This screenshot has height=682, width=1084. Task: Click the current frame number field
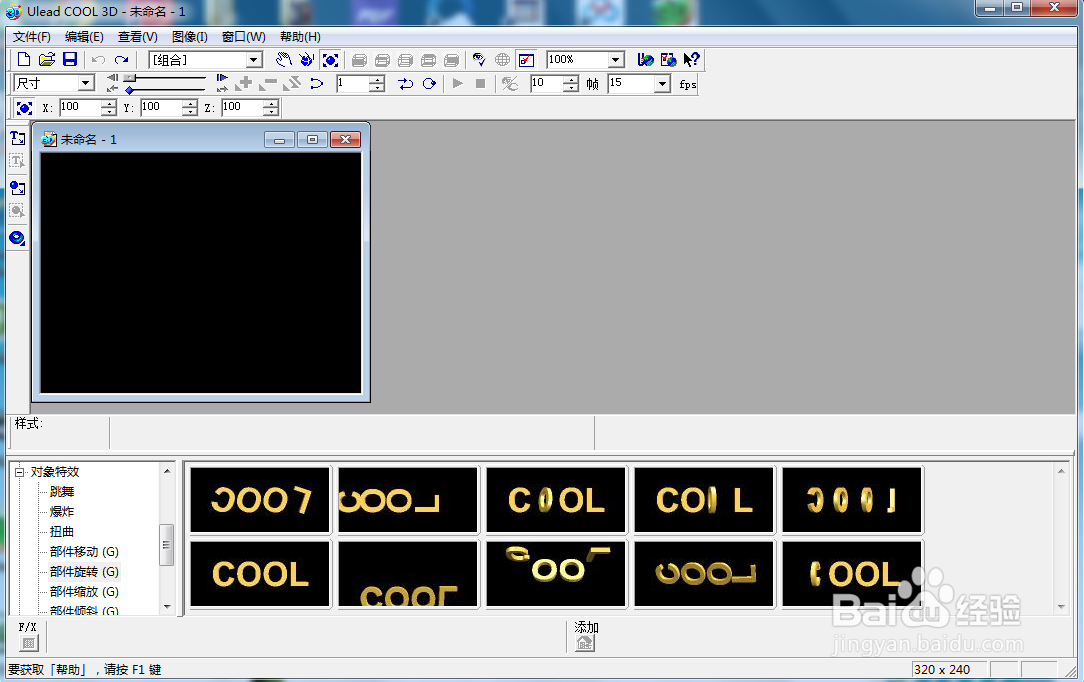pyautogui.click(x=353, y=84)
